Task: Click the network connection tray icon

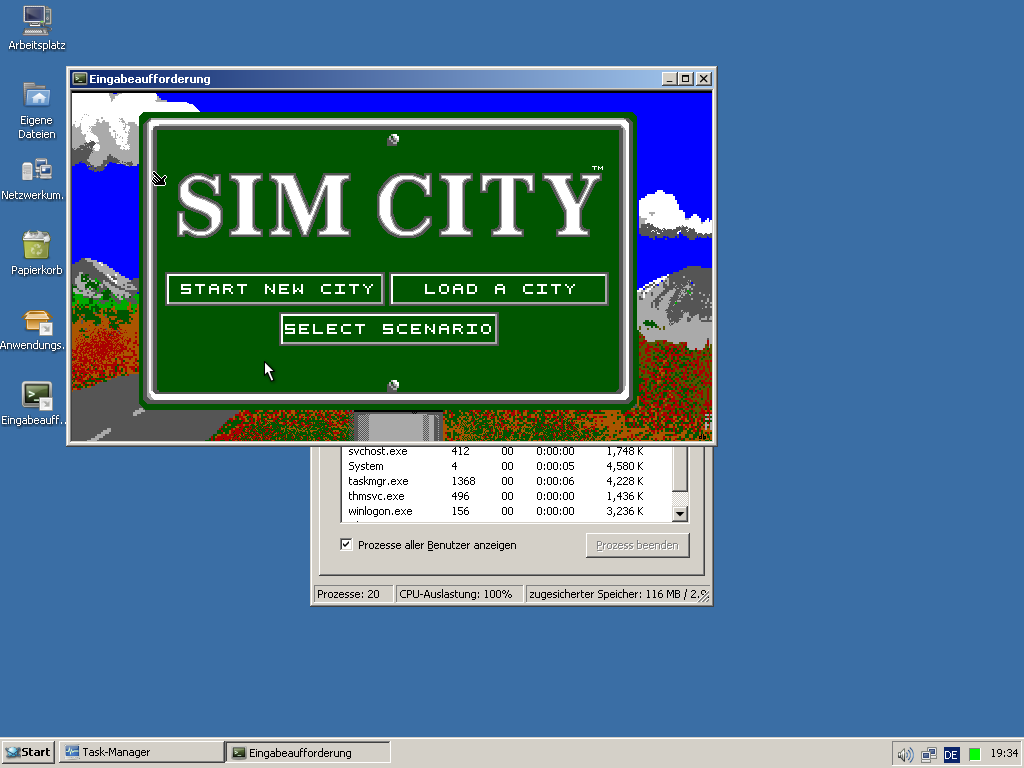Action: (x=929, y=754)
